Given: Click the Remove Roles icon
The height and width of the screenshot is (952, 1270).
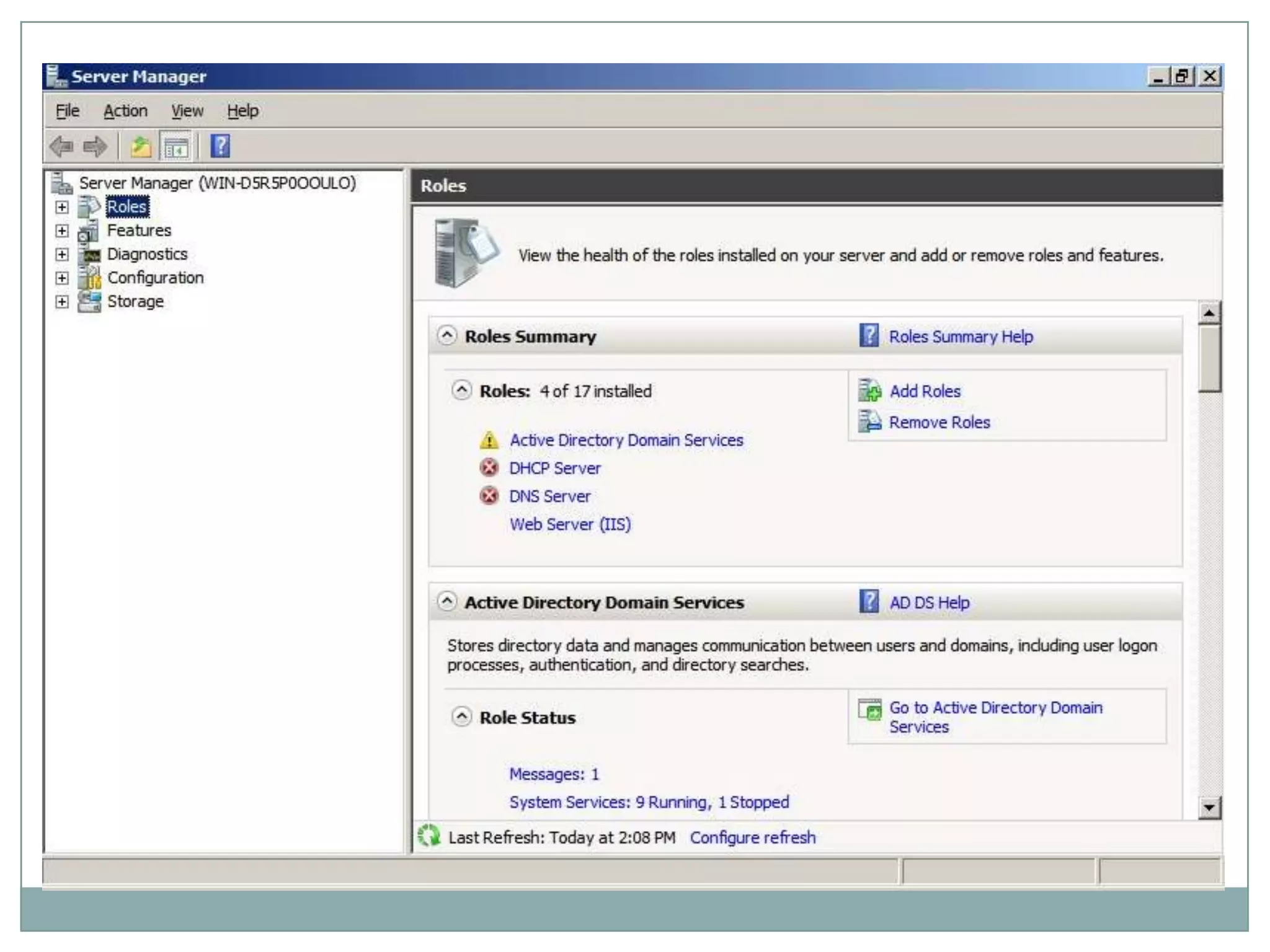Looking at the screenshot, I should click(x=869, y=421).
